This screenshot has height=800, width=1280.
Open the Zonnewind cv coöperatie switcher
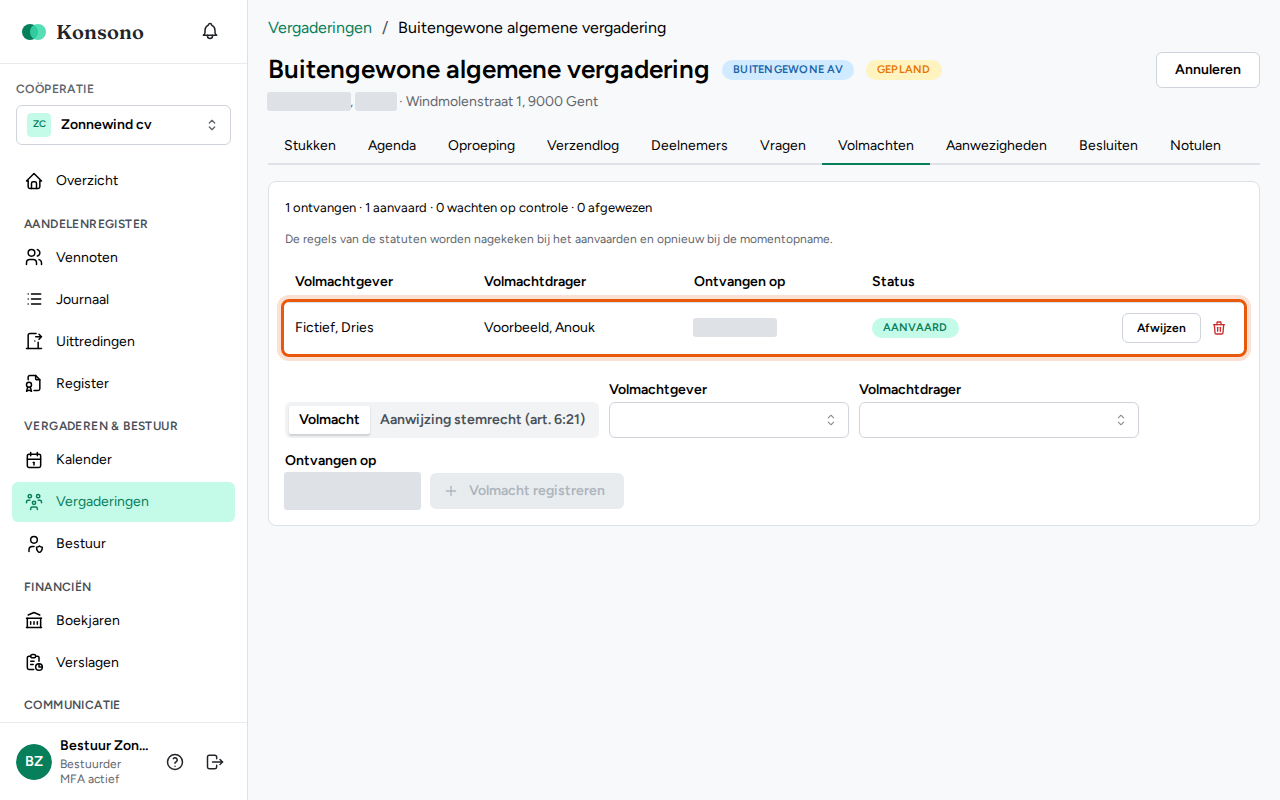(123, 125)
